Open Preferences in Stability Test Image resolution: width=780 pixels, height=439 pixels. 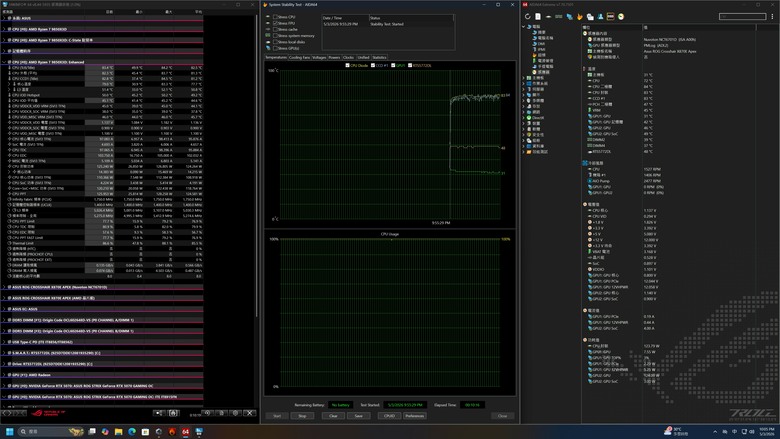click(414, 416)
